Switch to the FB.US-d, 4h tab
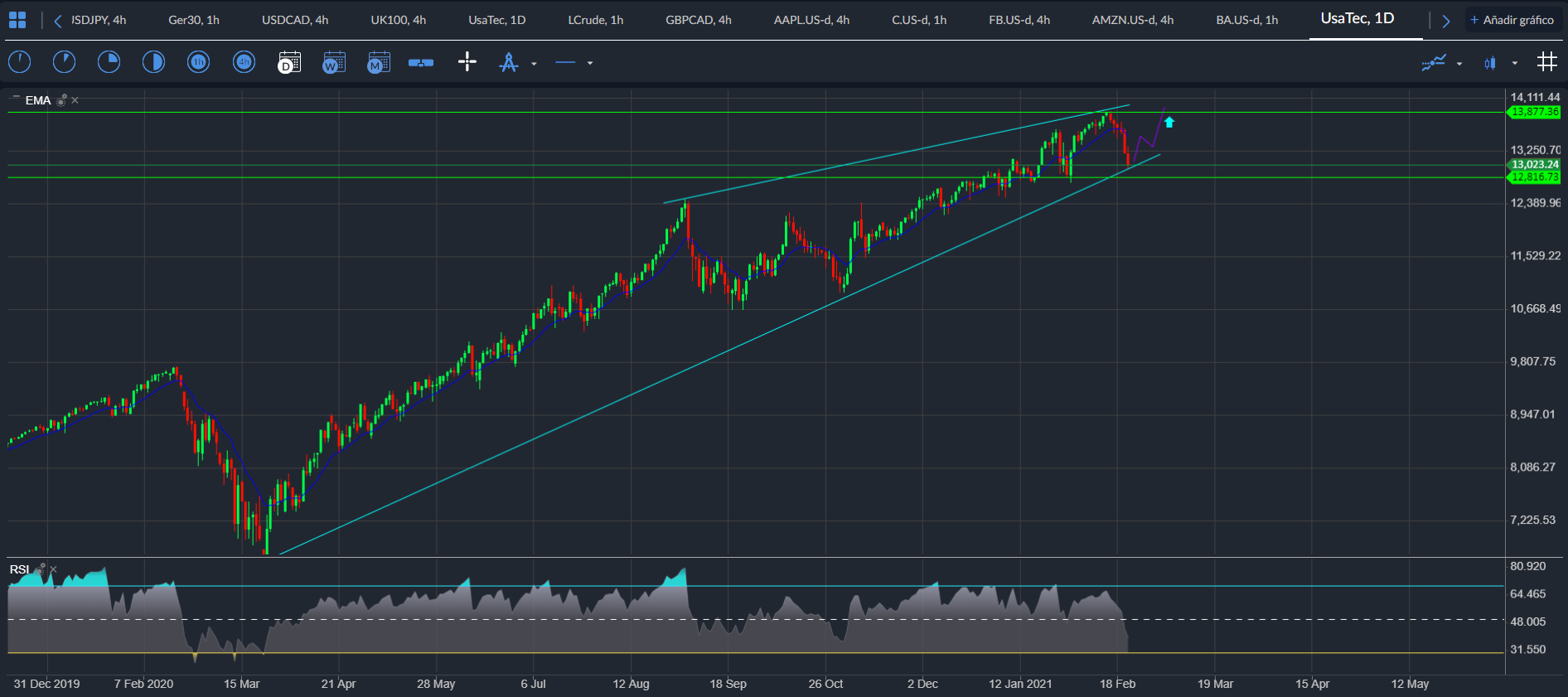1568x697 pixels. (x=1019, y=20)
